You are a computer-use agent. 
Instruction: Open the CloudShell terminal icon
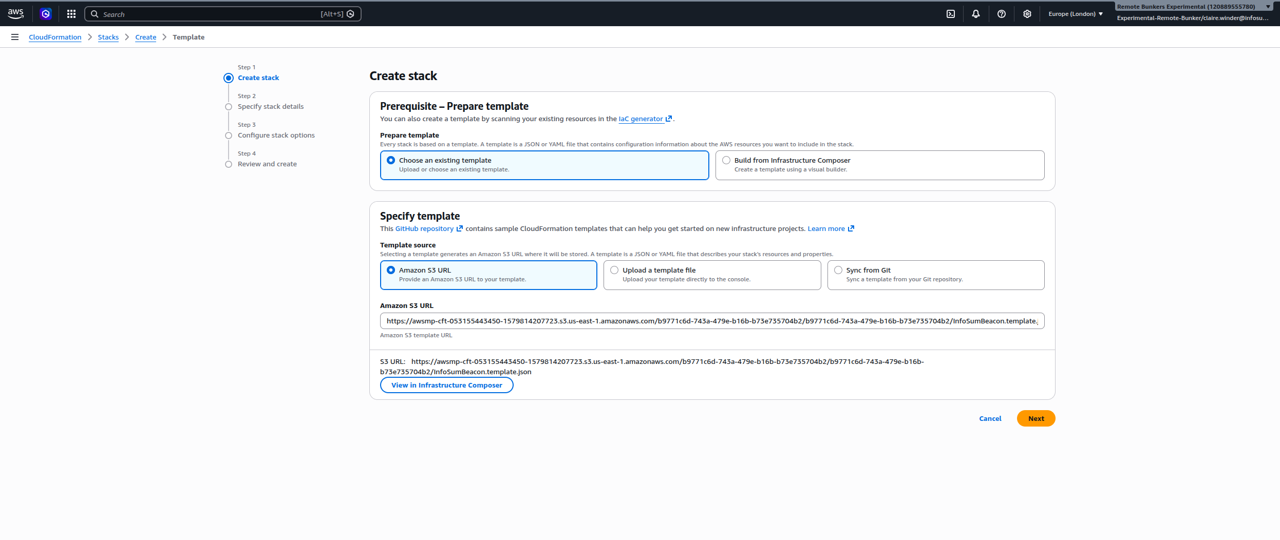(951, 14)
